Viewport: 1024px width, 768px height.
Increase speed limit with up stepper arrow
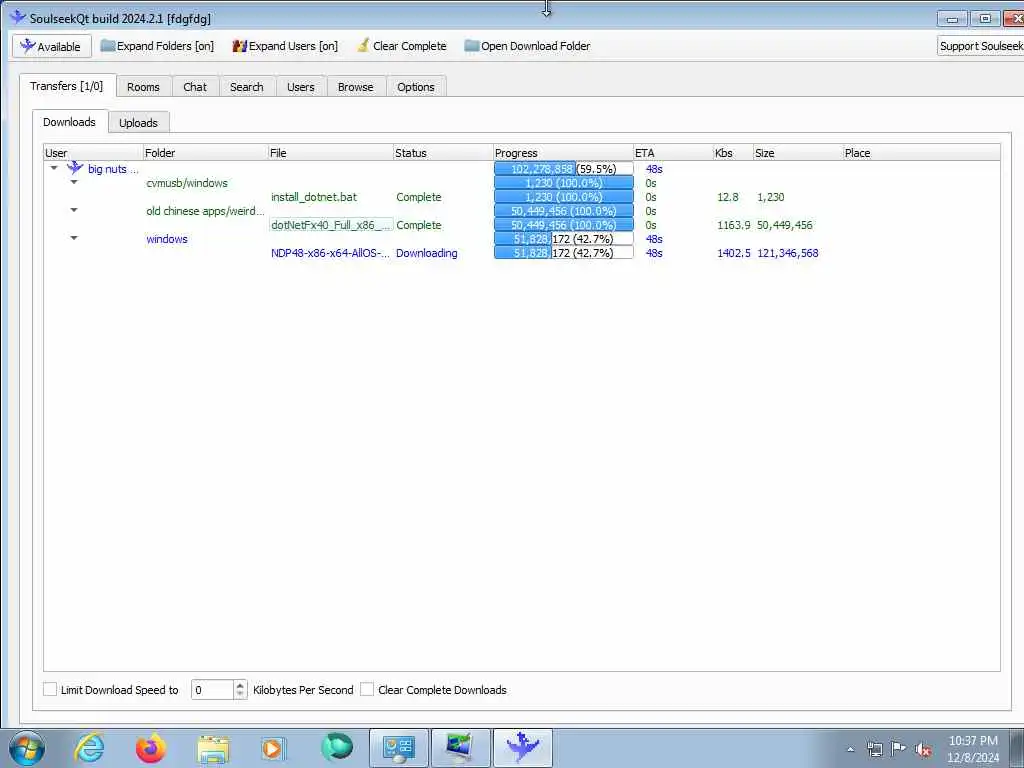point(240,685)
